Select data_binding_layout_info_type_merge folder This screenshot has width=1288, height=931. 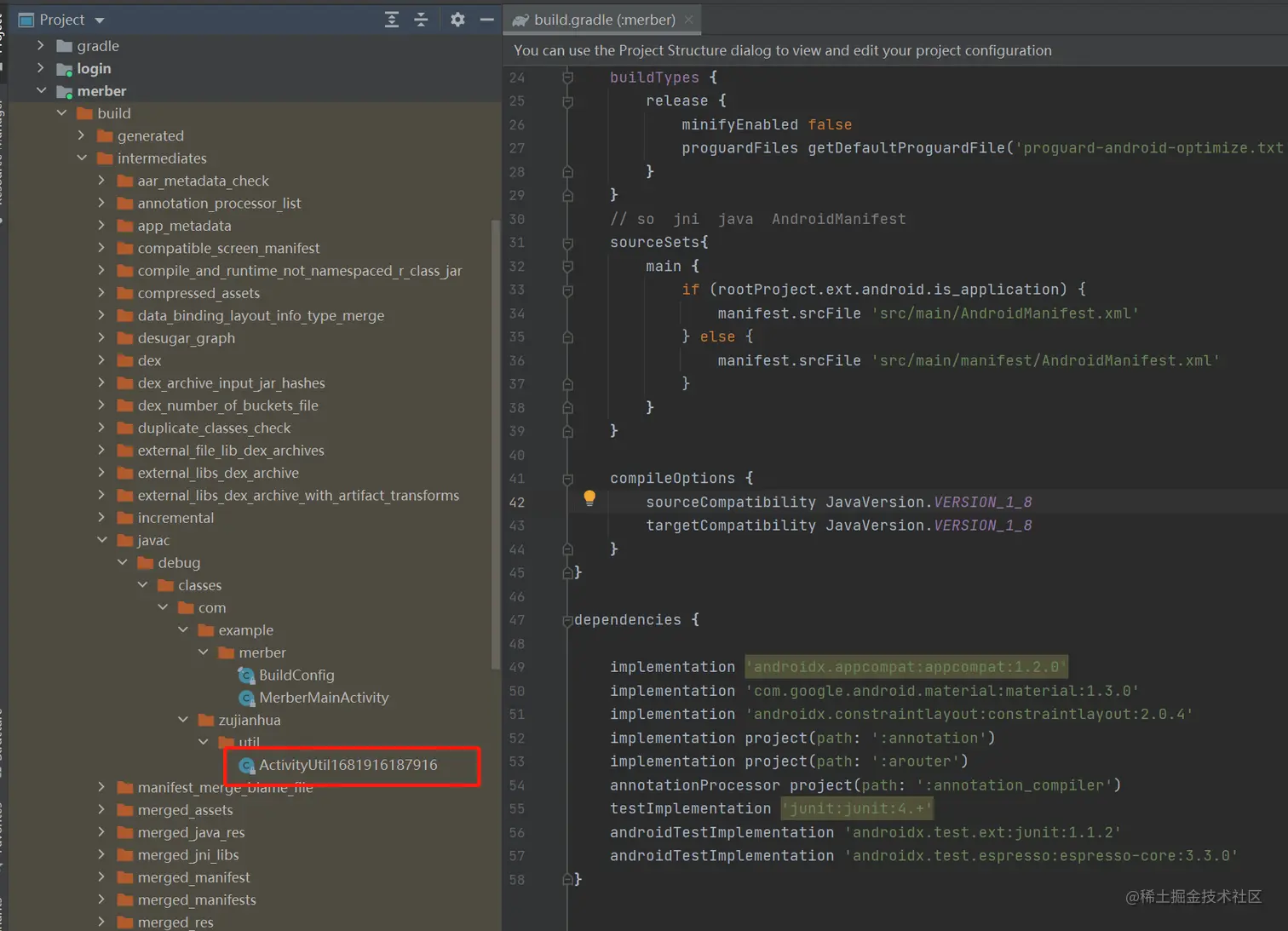[x=261, y=315]
